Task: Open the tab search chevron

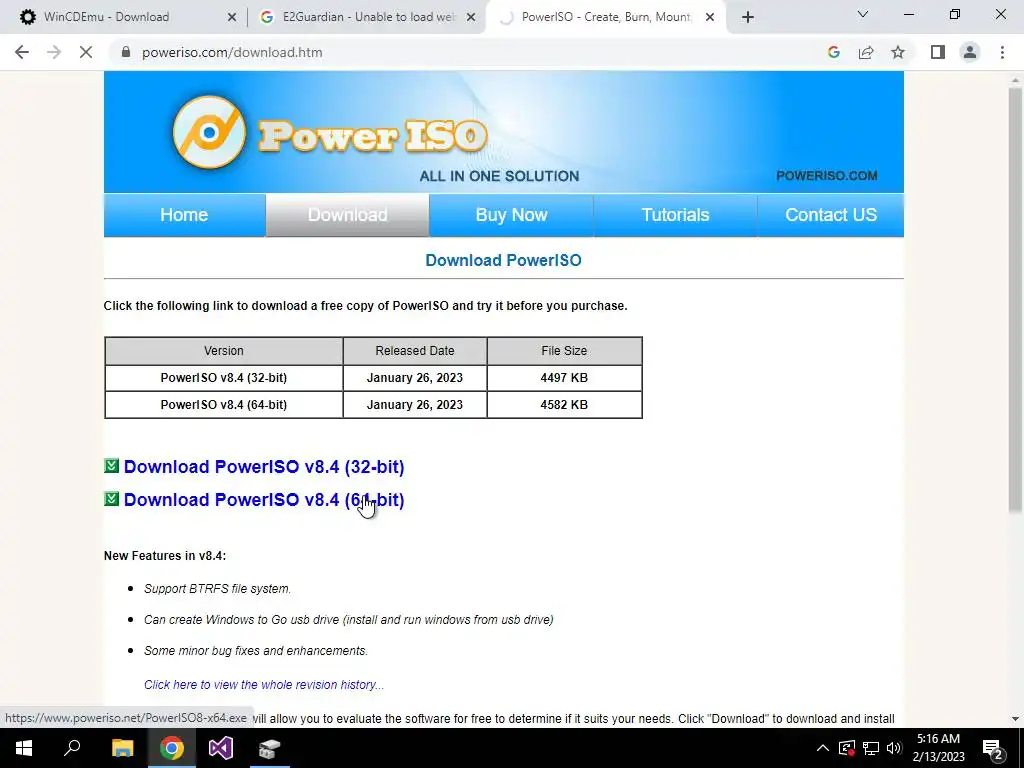Action: 863,14
